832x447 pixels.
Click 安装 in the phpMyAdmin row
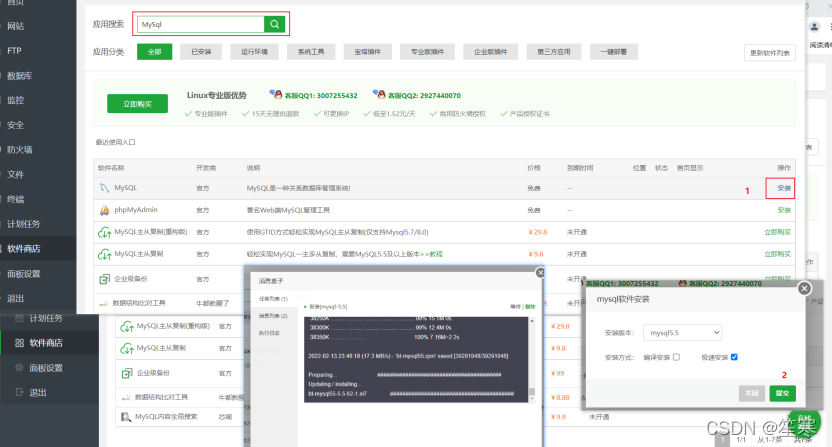tap(784, 210)
